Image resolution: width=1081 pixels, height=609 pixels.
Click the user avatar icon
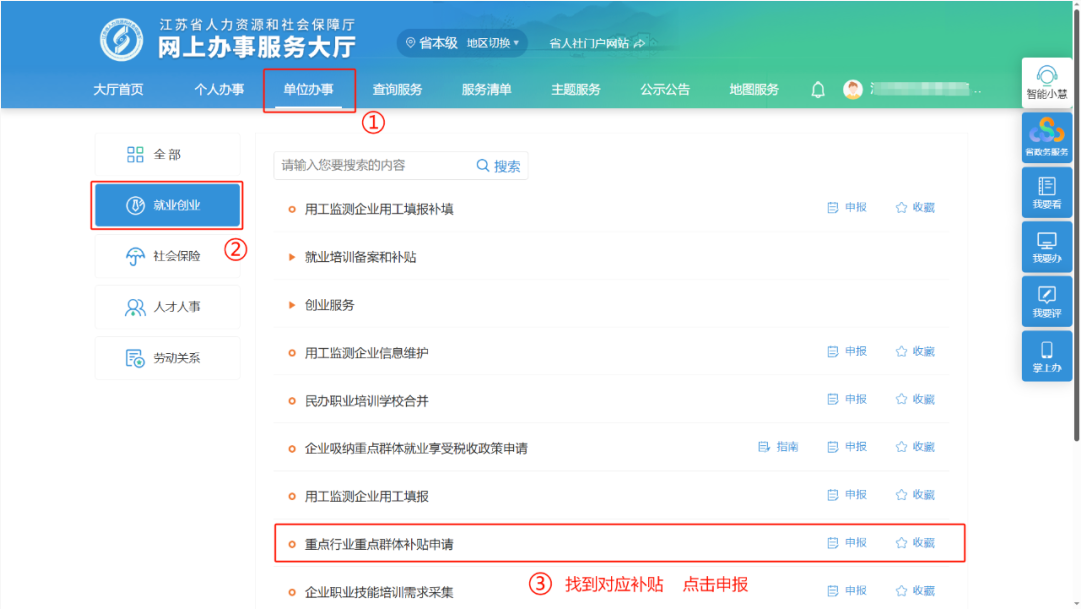coord(852,90)
